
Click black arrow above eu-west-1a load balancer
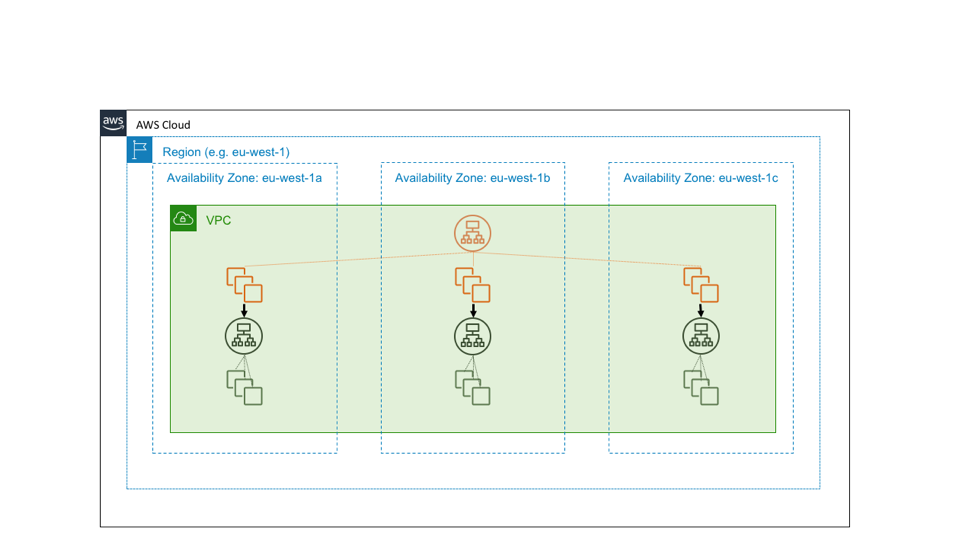coord(244,311)
